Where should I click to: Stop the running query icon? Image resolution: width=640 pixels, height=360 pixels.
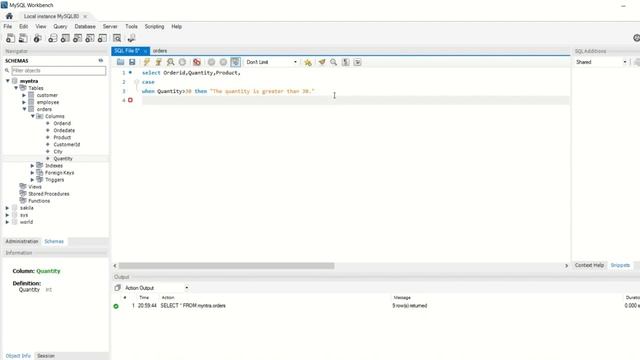pyautogui.click(x=182, y=62)
